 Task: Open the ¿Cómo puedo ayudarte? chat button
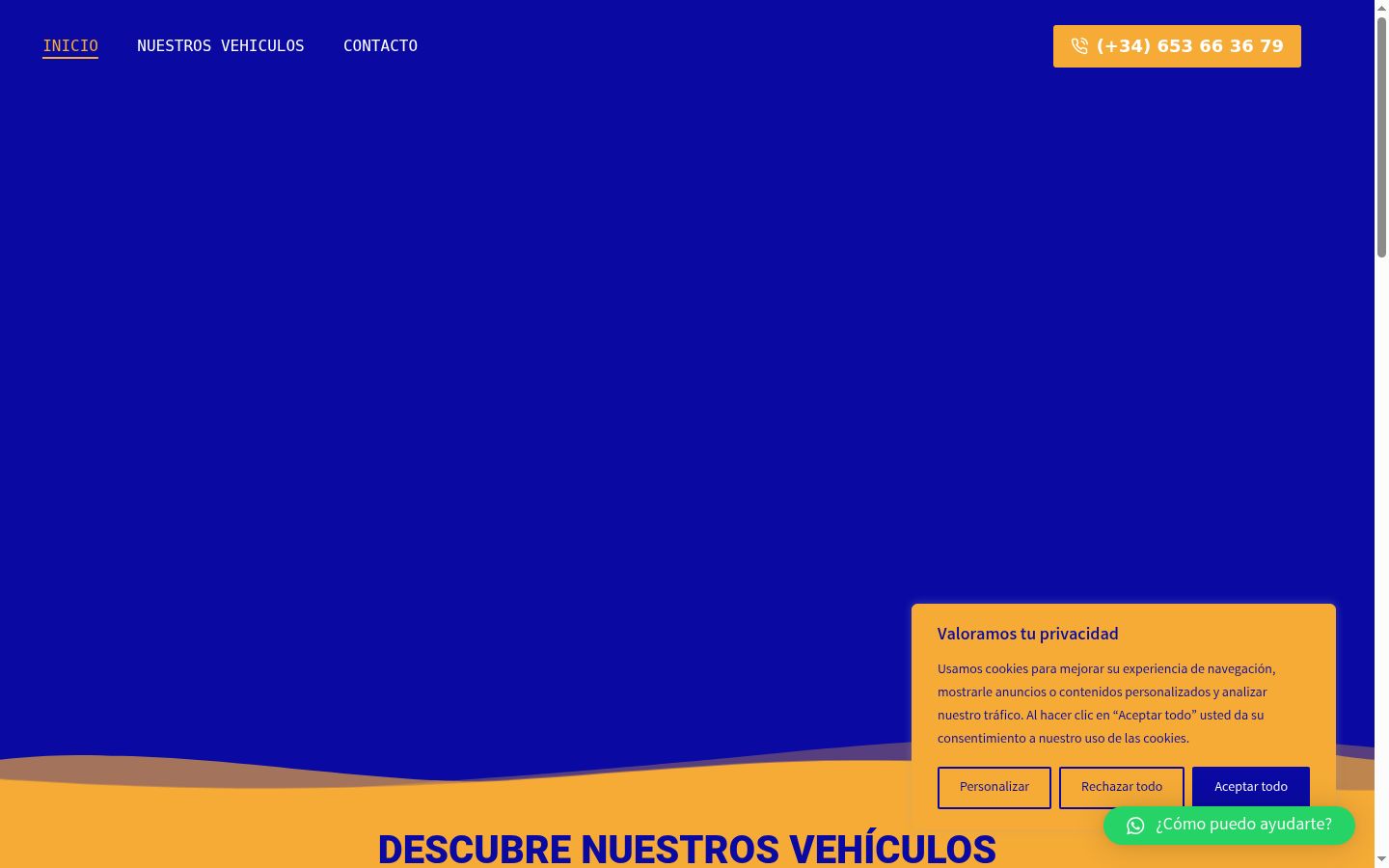[x=1229, y=826]
